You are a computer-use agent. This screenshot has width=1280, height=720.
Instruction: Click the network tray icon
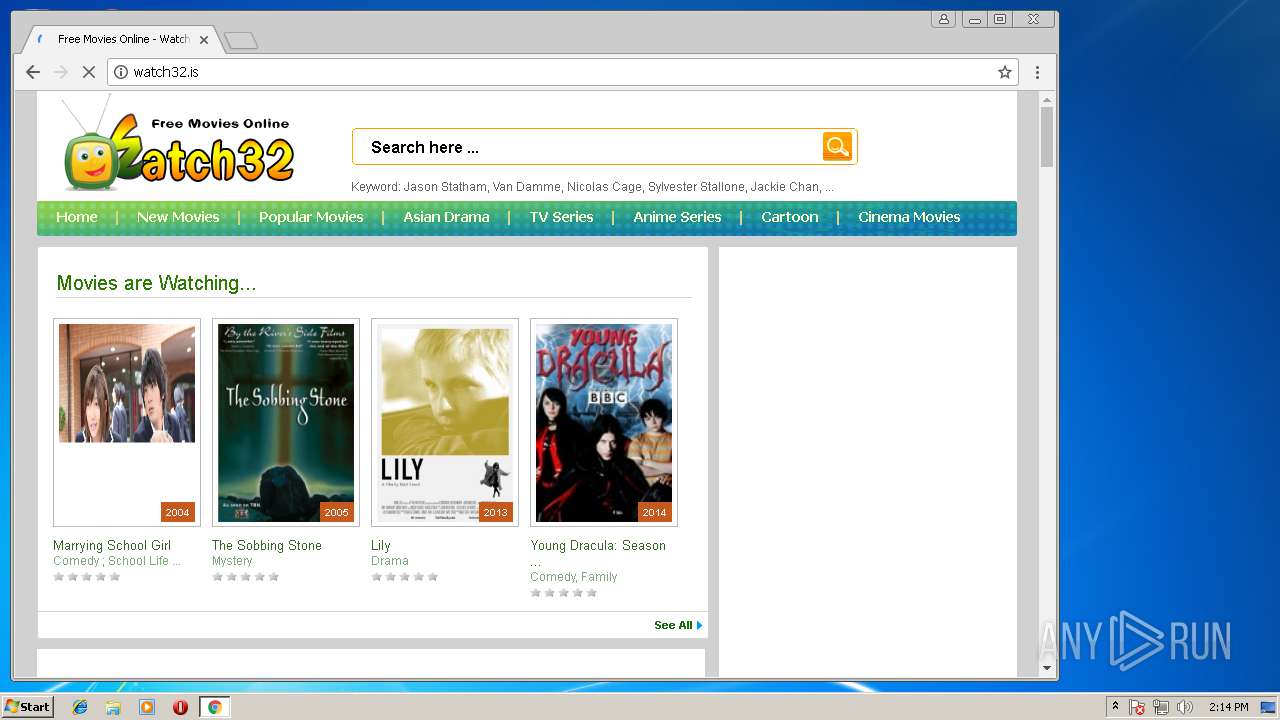tap(1161, 707)
